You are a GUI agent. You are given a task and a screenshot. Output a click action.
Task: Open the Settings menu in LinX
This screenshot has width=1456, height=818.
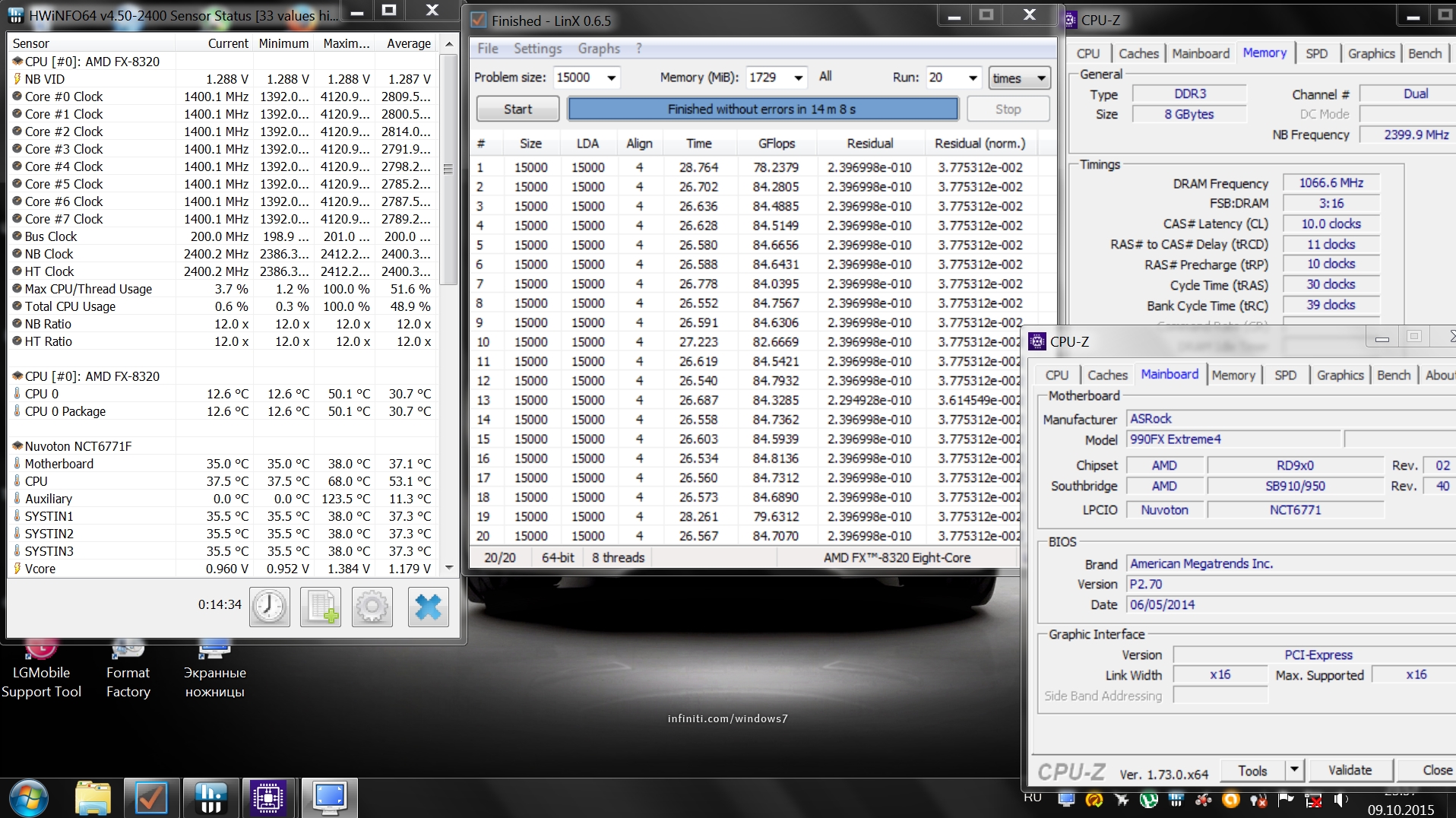tap(538, 49)
